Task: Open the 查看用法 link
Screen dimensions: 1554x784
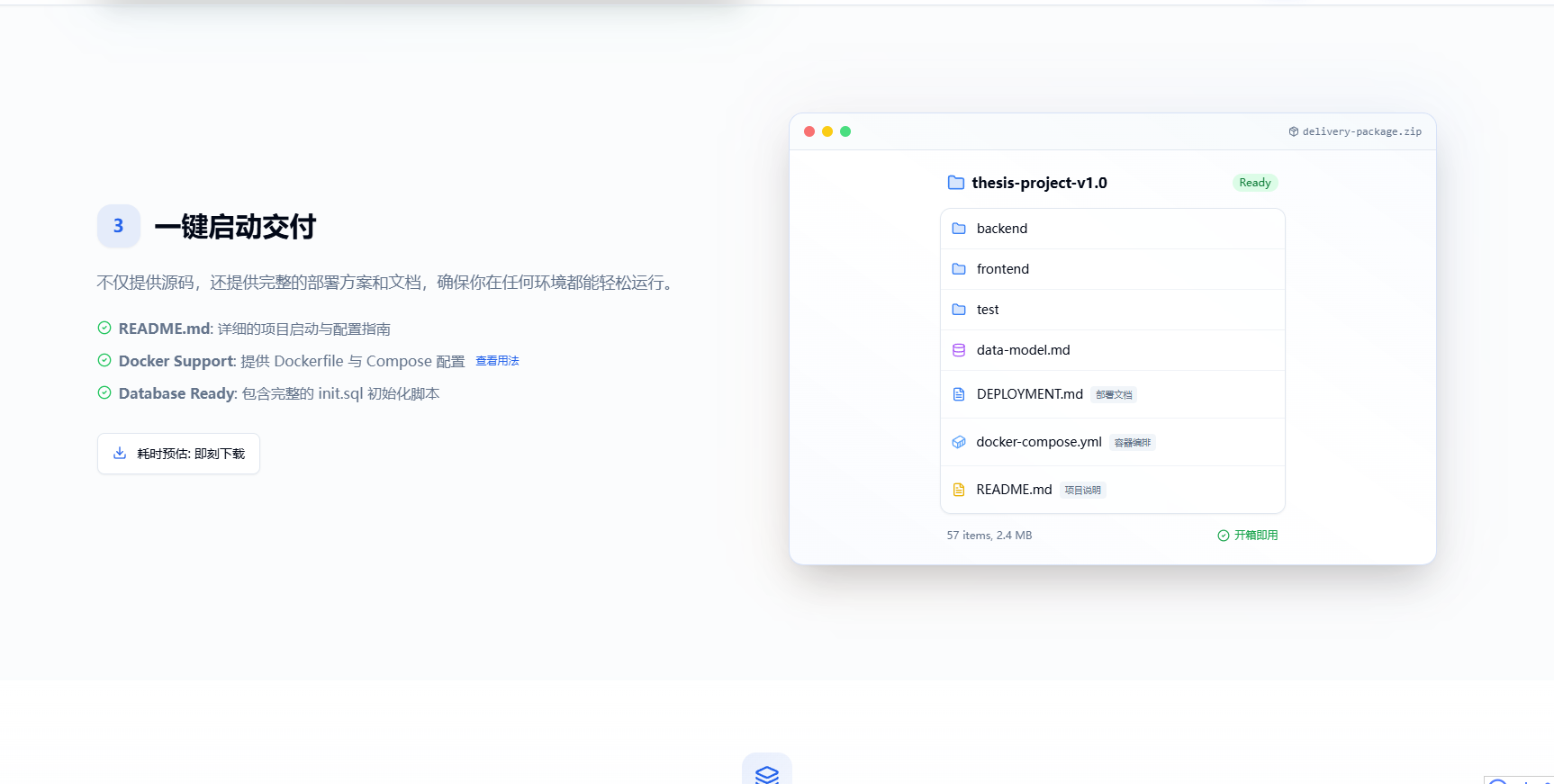Action: [497, 361]
